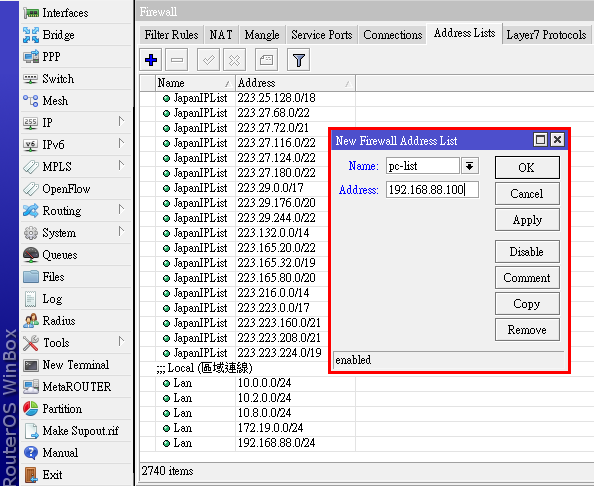Click the Disable button
This screenshot has width=594, height=486.
click(527, 252)
